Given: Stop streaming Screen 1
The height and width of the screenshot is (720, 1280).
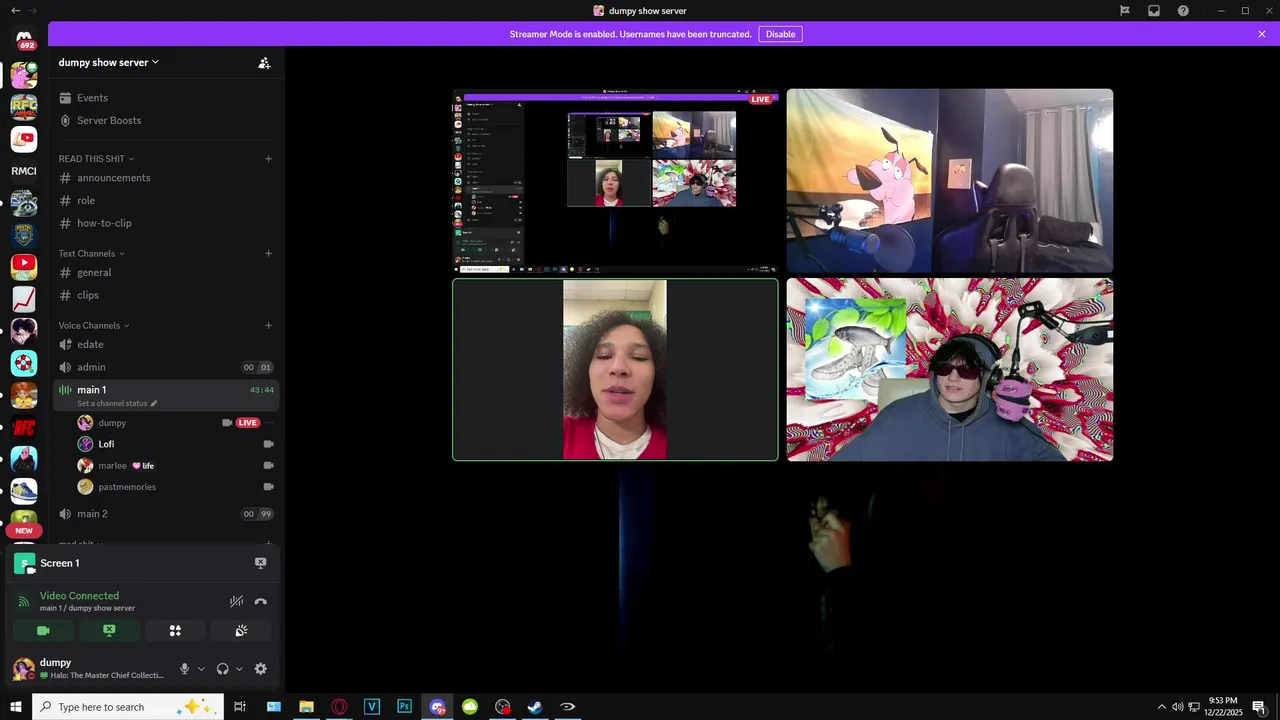Looking at the screenshot, I should (x=260, y=563).
